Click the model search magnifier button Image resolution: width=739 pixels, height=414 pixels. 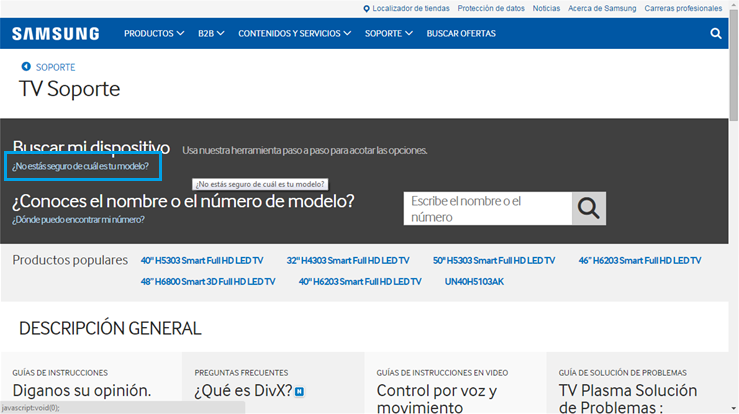[589, 208]
